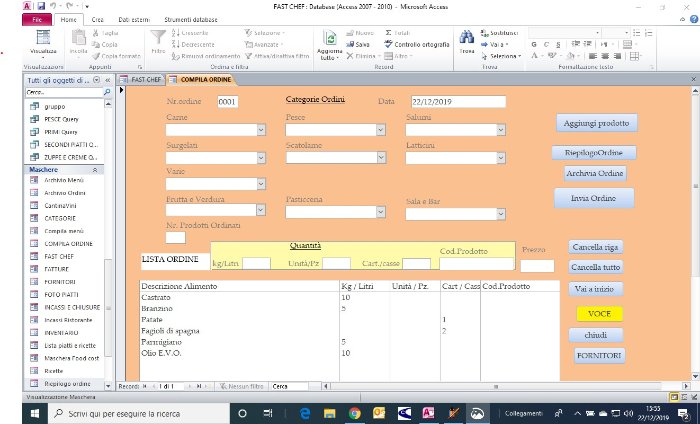Screen dimensions: 700x424
Task: Click Cancella riga button
Action: coord(596,247)
